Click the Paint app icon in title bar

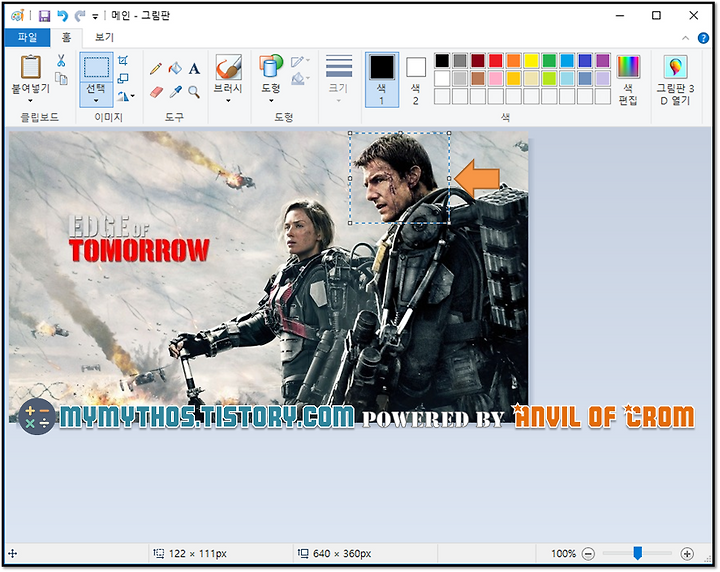(x=17, y=16)
